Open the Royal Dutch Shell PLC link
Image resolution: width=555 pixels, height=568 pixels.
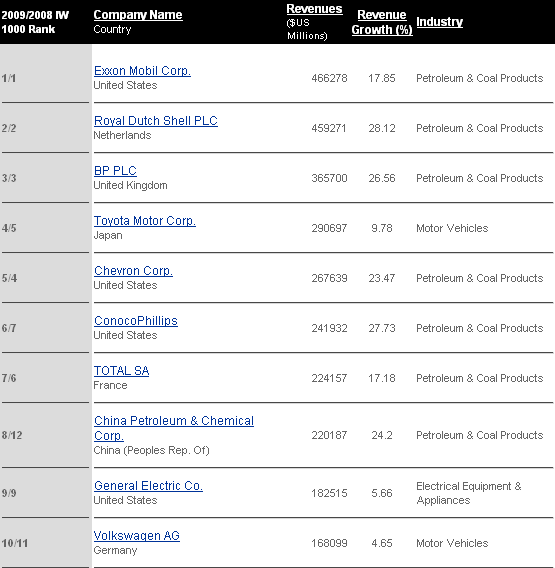point(156,121)
